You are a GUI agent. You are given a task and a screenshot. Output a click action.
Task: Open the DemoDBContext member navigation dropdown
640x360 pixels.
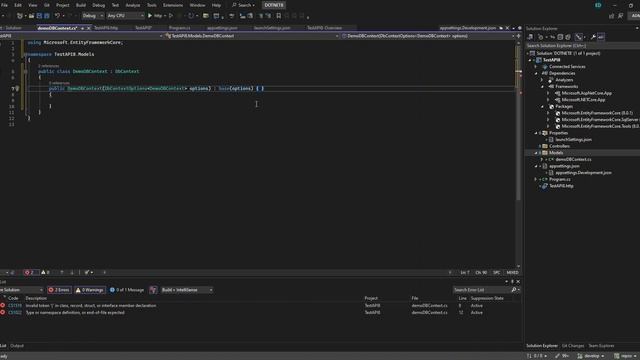tap(428, 36)
